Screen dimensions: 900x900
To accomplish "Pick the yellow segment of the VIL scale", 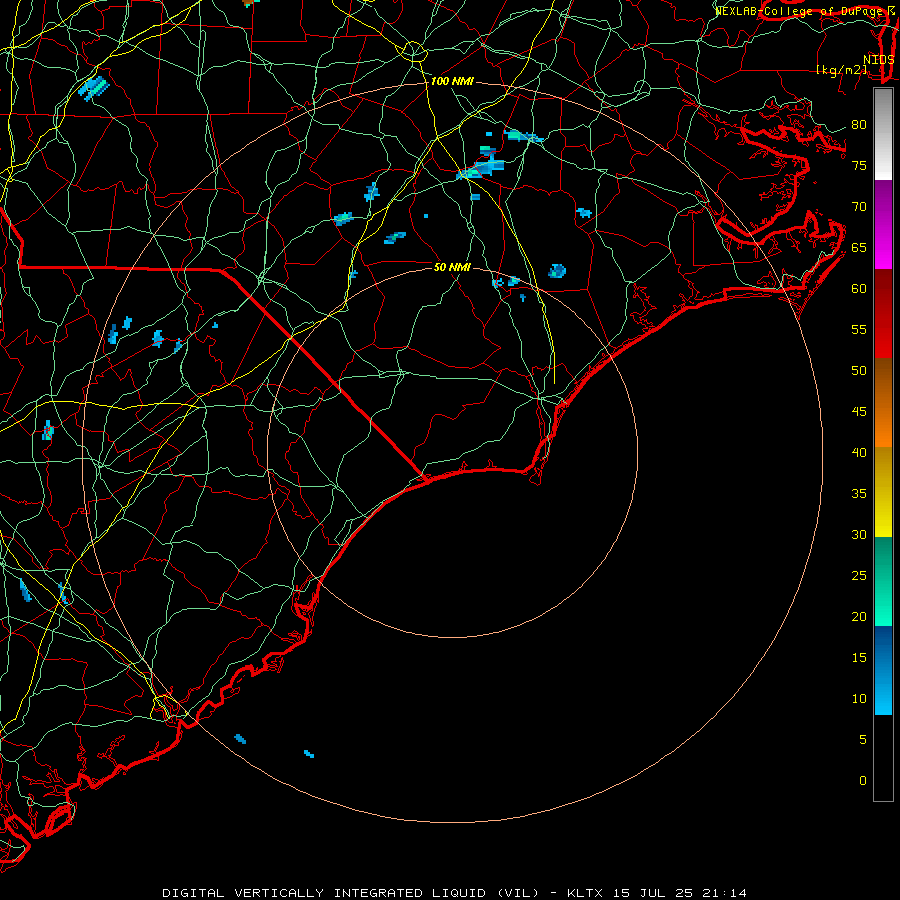I will (x=883, y=492).
